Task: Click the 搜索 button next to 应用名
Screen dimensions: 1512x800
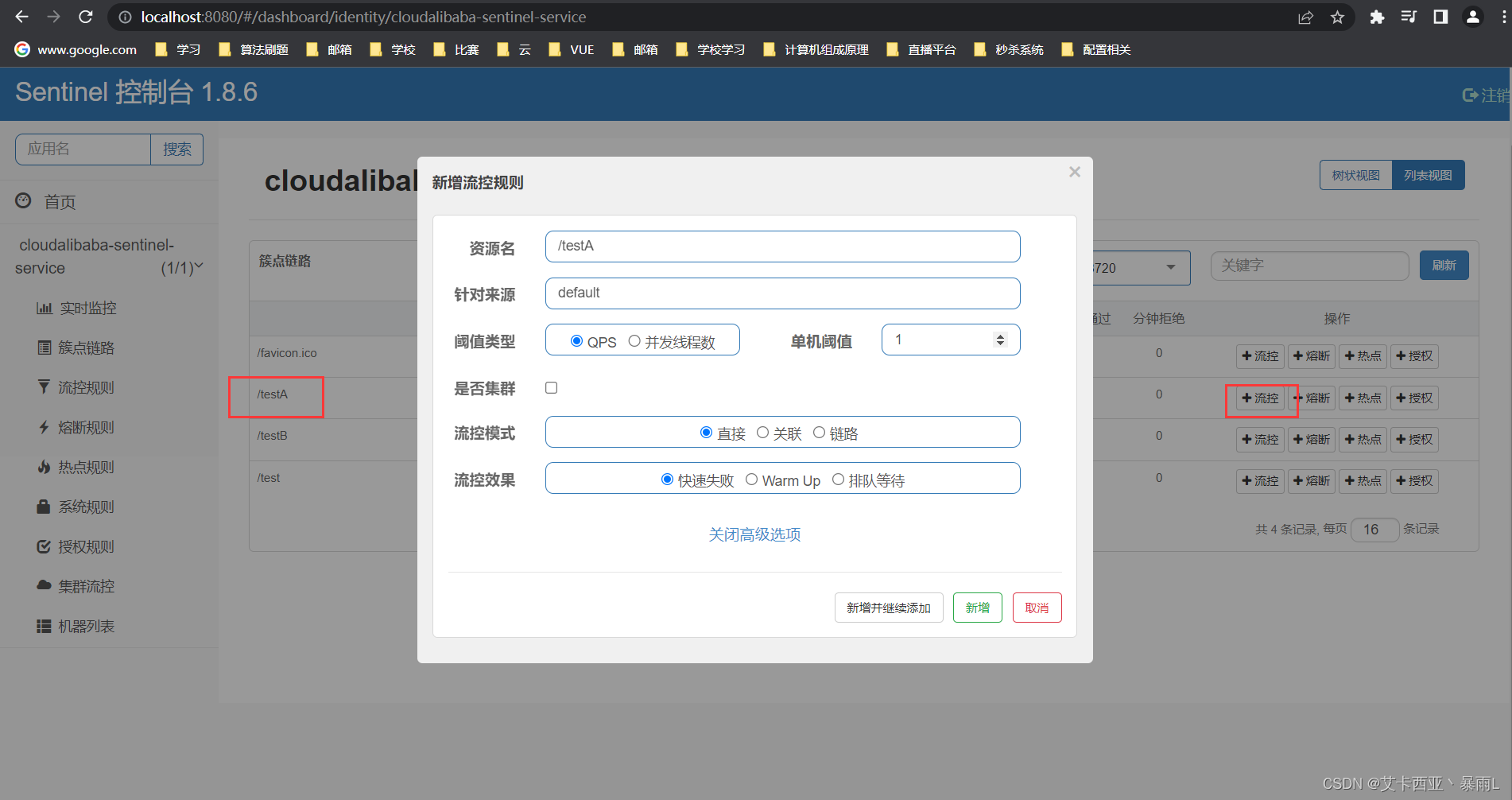Action: click(177, 150)
